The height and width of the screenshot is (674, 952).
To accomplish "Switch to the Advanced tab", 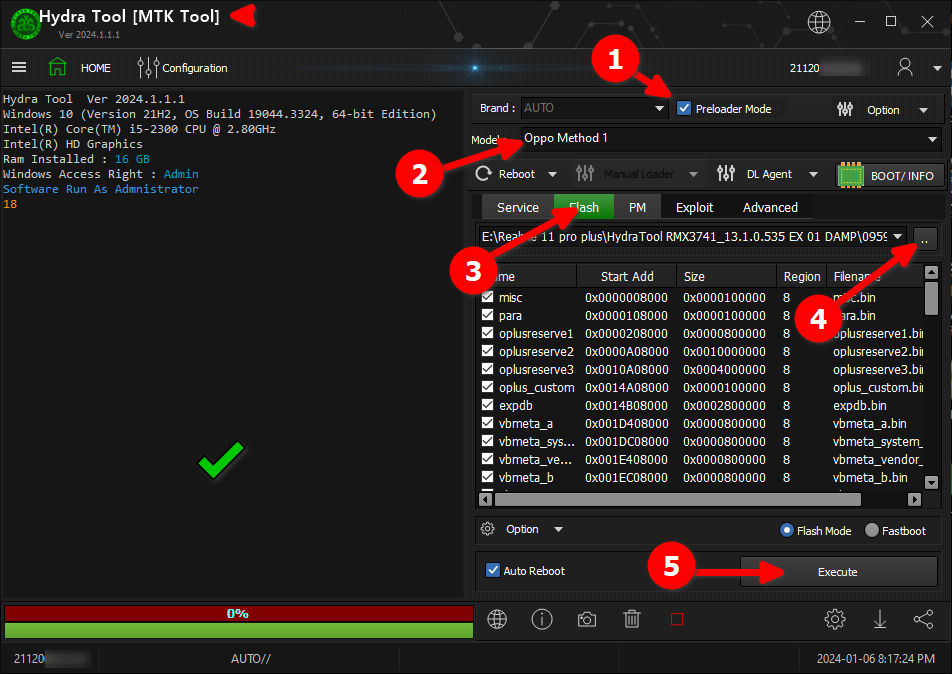I will tap(770, 207).
